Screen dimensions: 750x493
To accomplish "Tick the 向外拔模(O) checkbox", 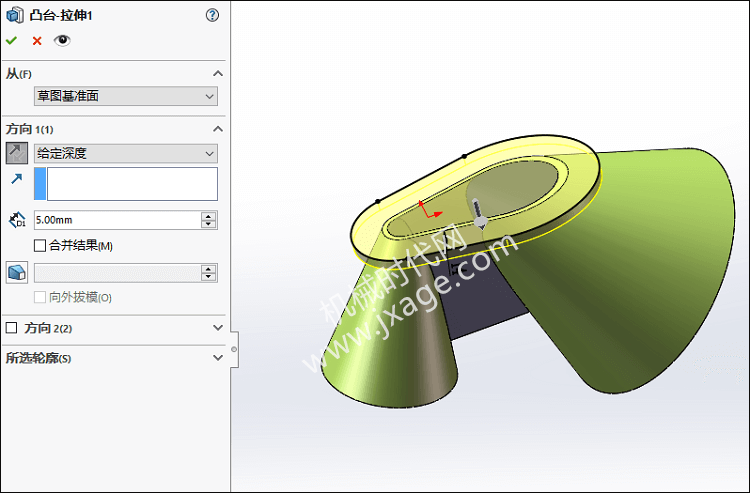I will 40,297.
